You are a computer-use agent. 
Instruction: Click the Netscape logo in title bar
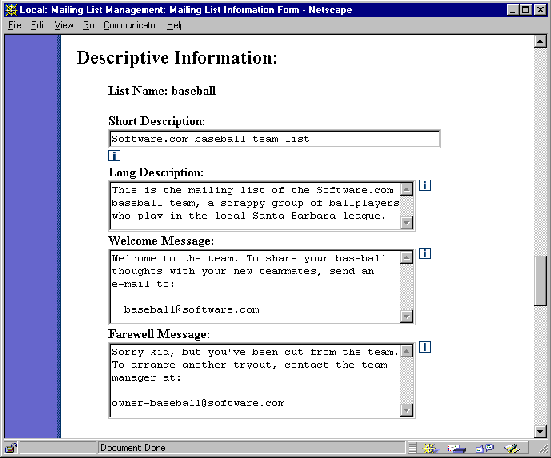pos(11,10)
